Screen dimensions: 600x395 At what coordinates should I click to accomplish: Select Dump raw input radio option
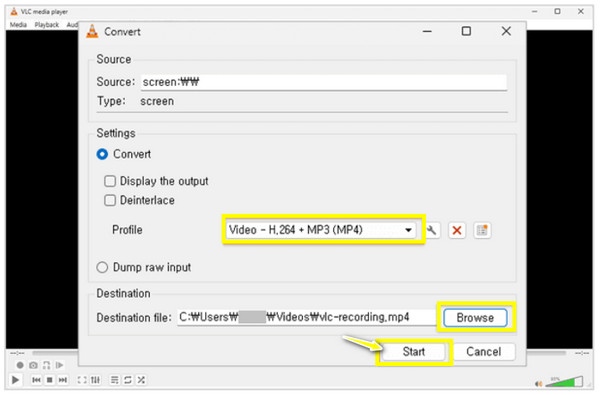[x=102, y=267]
